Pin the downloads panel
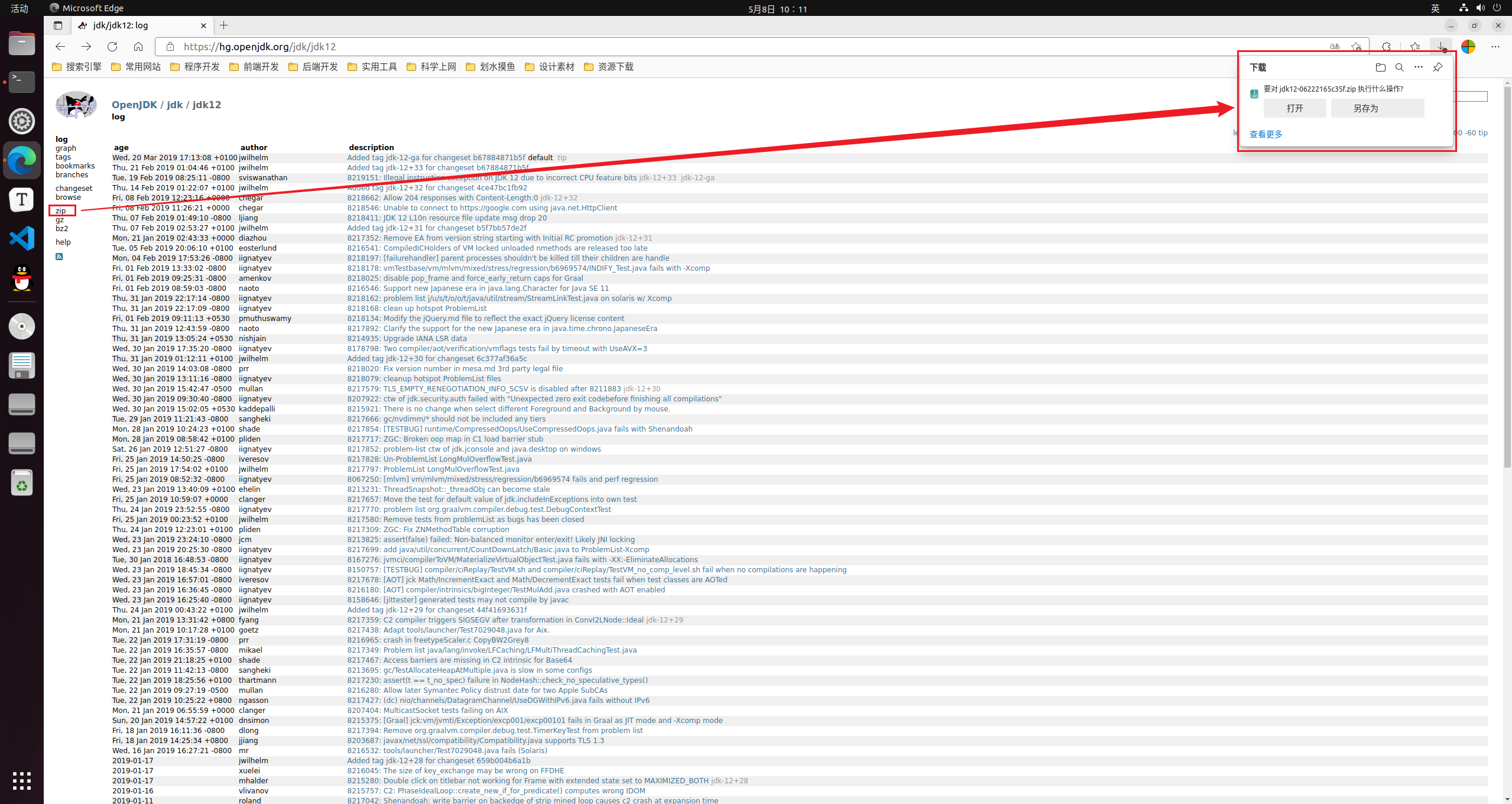This screenshot has width=1512, height=804. (1438, 67)
